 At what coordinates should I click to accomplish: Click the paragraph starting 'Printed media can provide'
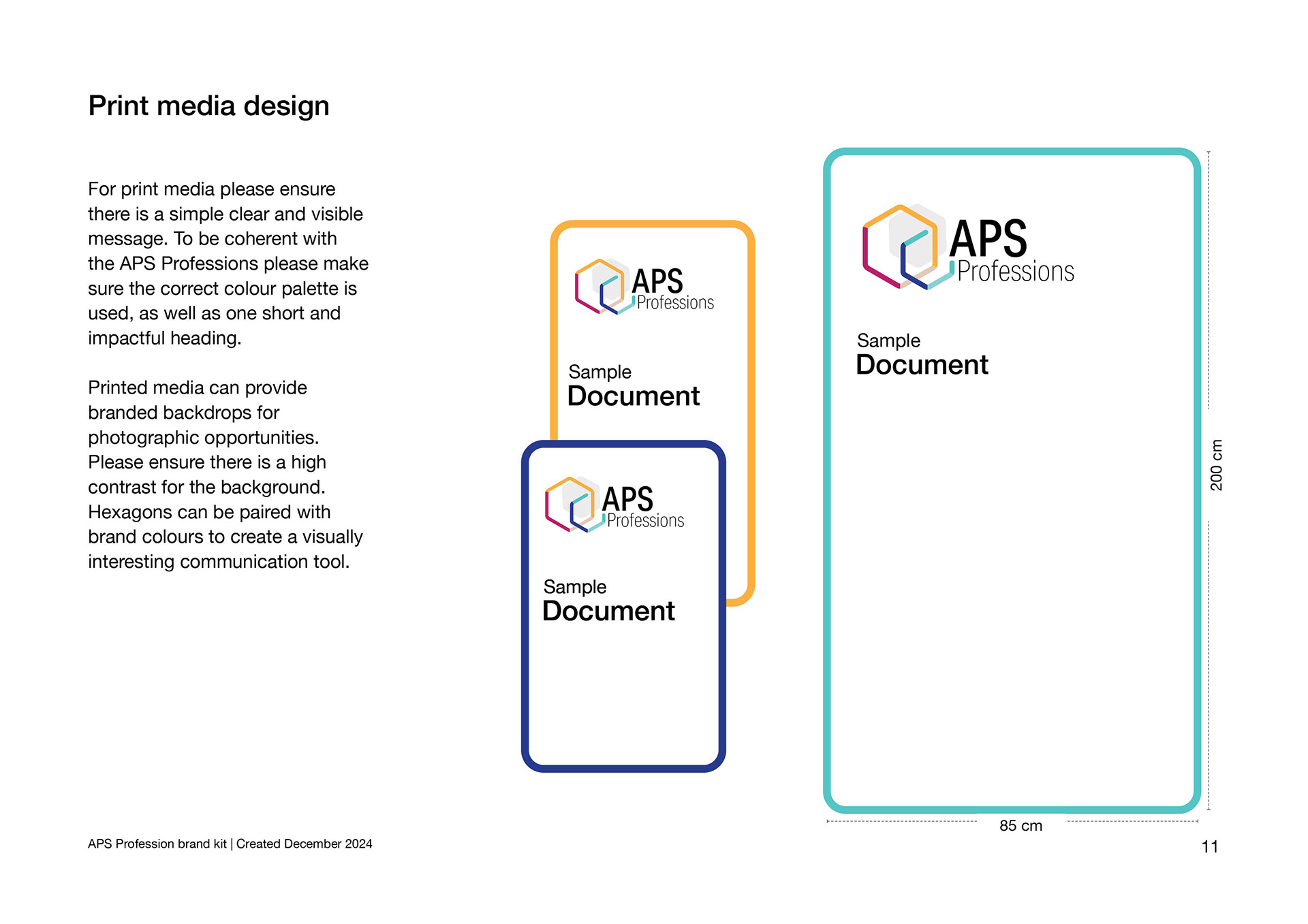click(x=225, y=475)
